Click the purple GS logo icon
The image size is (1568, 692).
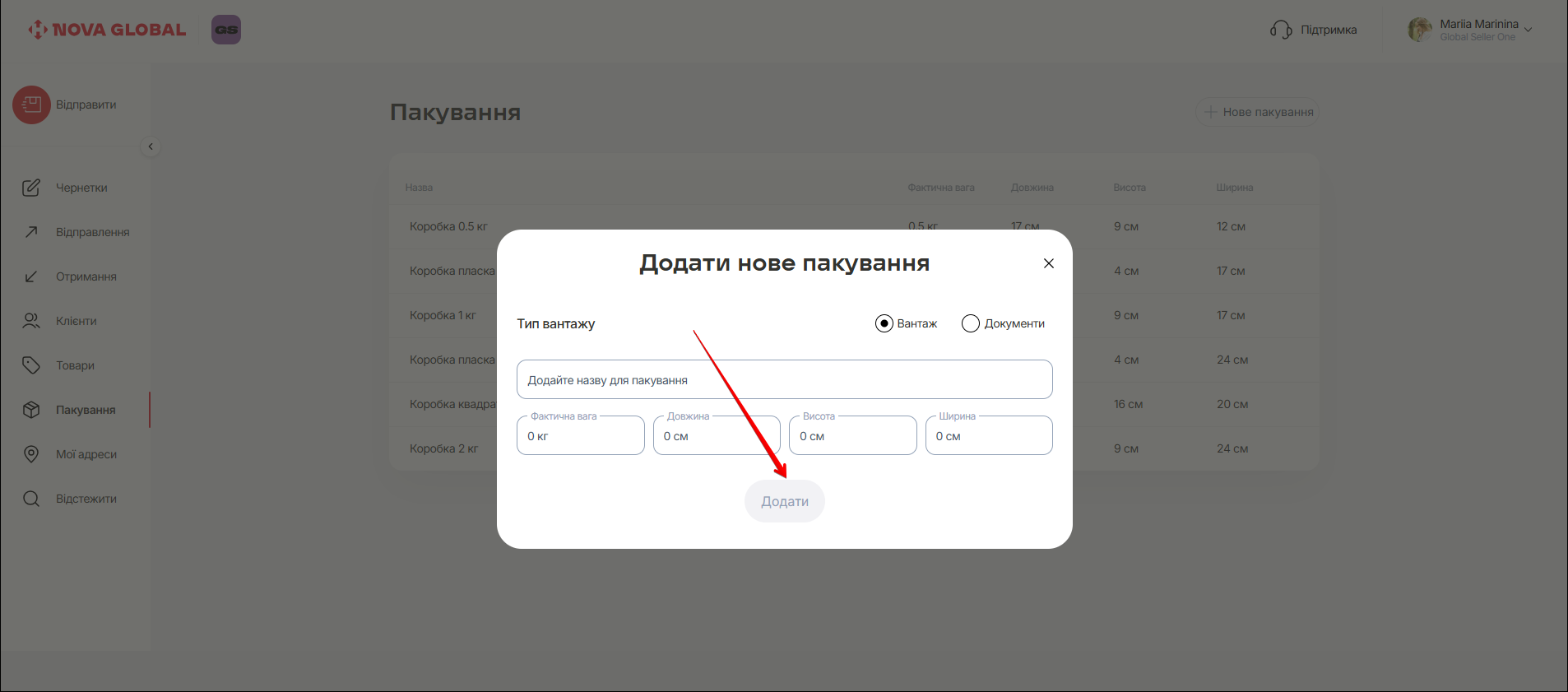(x=226, y=30)
